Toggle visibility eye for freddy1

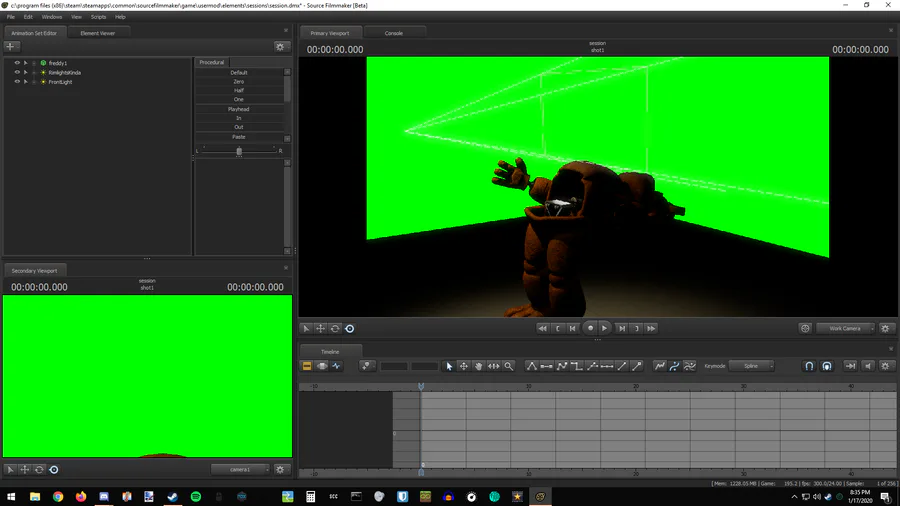tap(17, 63)
